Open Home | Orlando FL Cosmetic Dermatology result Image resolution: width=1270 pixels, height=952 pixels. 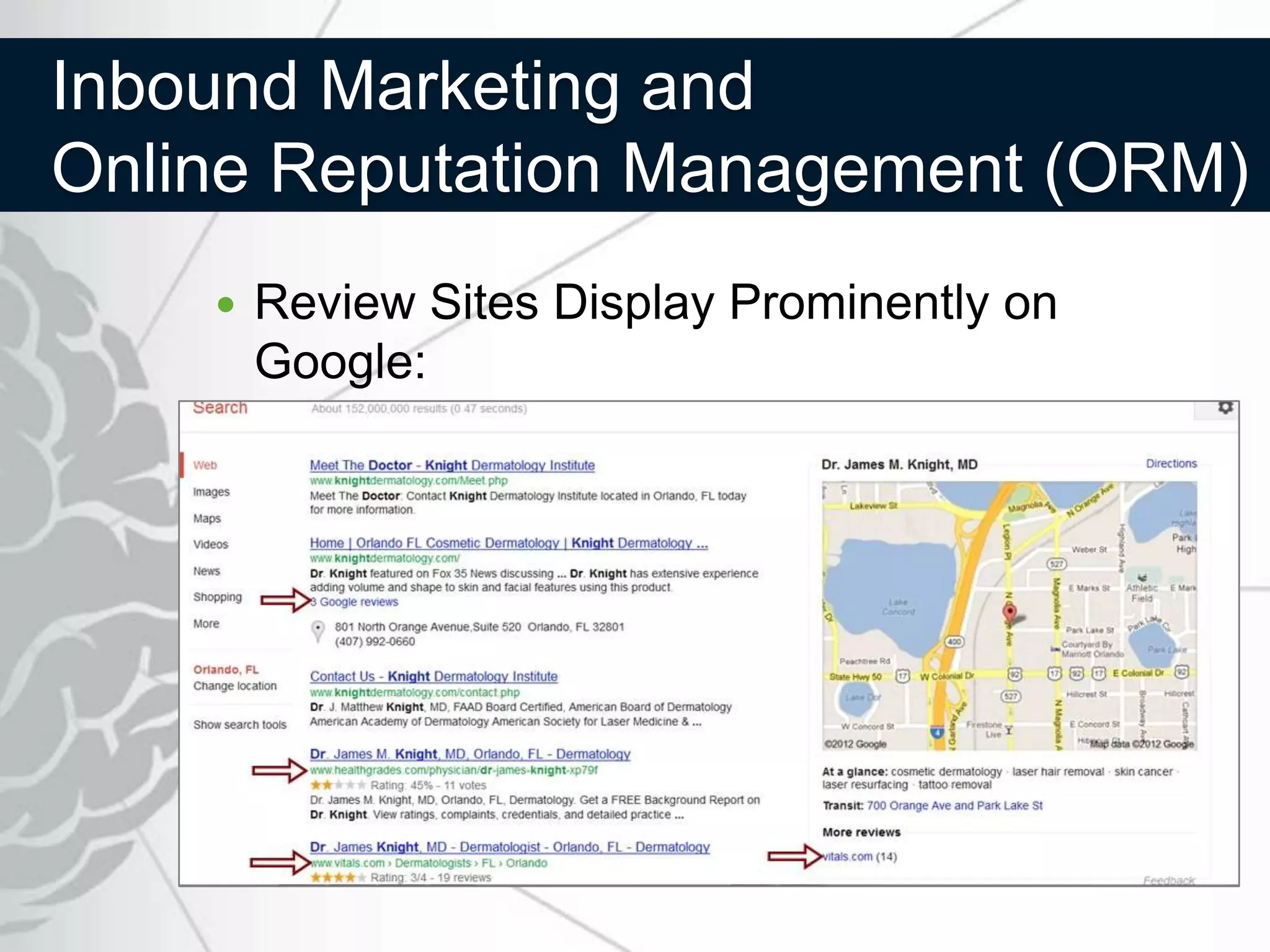(x=508, y=543)
